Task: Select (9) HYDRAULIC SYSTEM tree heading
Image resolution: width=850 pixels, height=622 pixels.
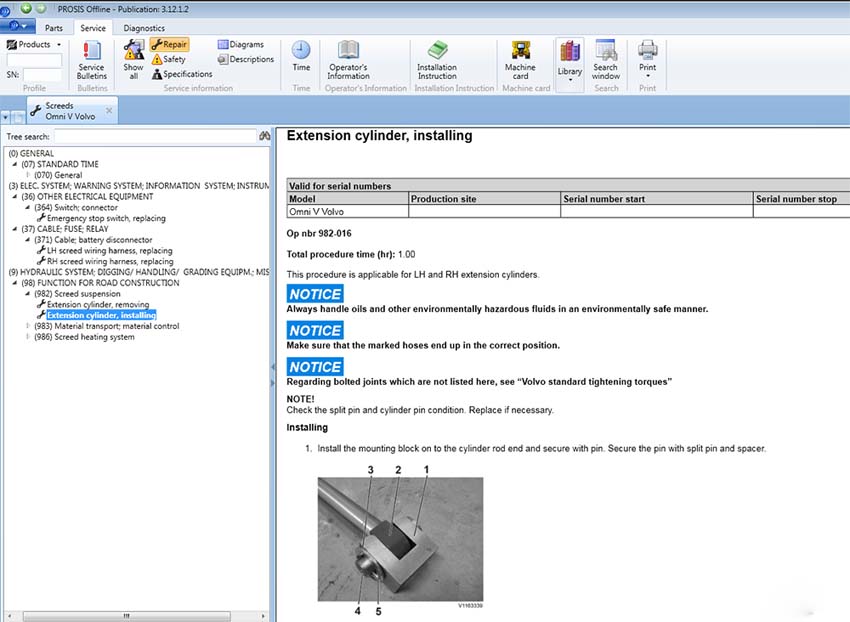Action: tap(139, 272)
